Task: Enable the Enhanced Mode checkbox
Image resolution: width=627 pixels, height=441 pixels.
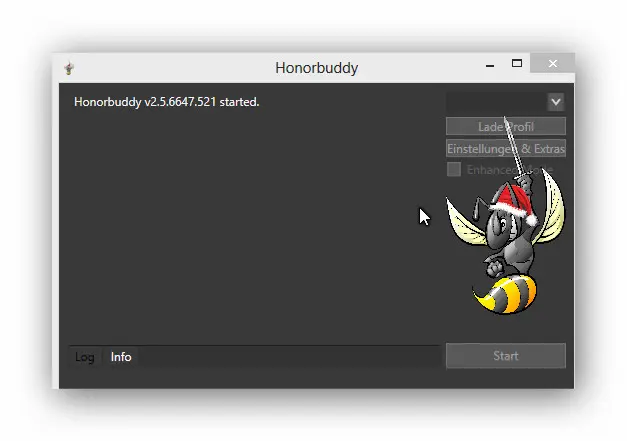Action: pos(454,170)
